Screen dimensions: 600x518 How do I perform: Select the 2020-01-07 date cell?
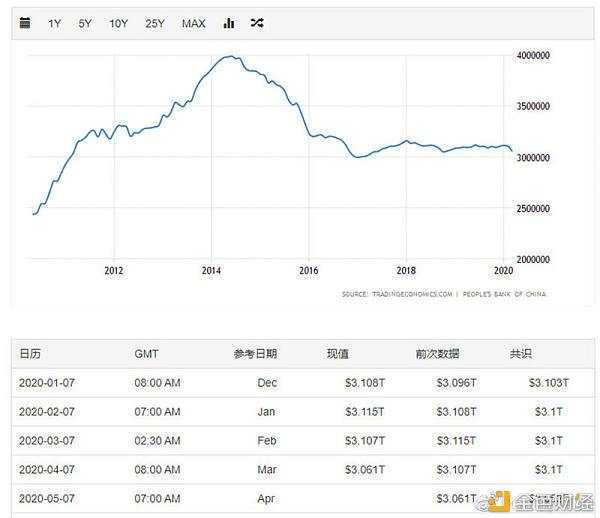pyautogui.click(x=47, y=383)
